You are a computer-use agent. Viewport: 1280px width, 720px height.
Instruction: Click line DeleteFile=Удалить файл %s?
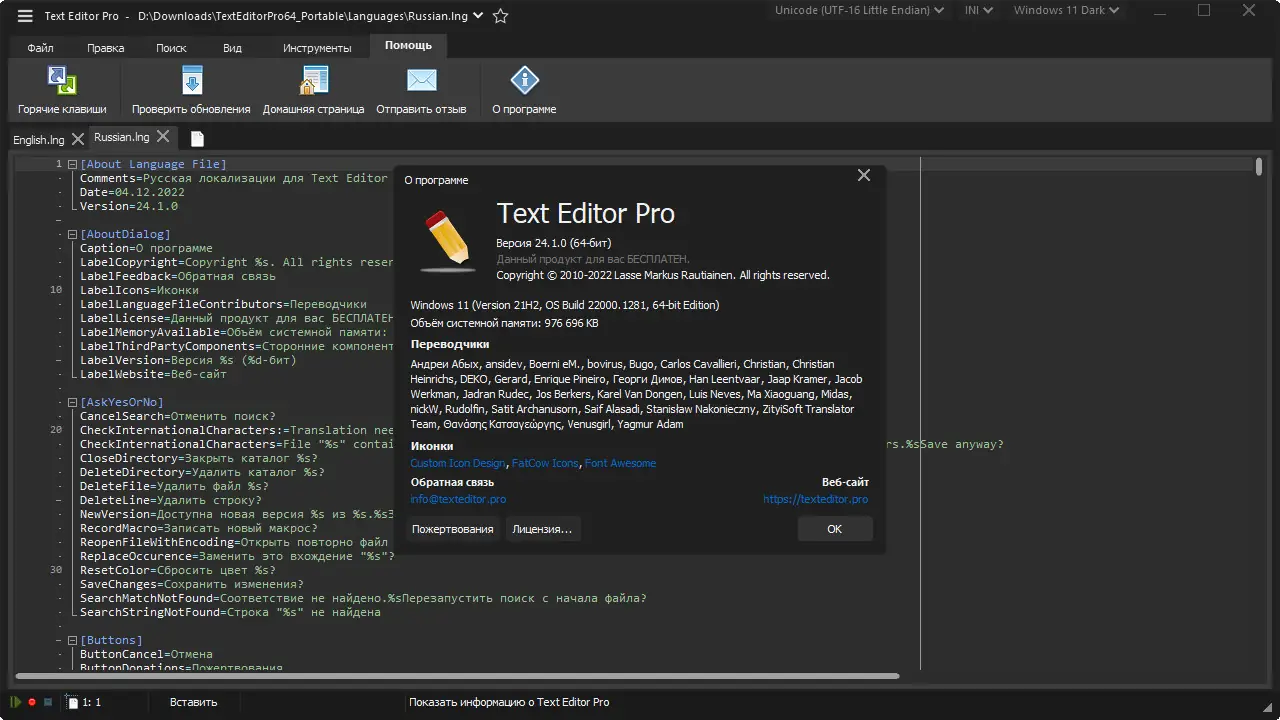174,486
